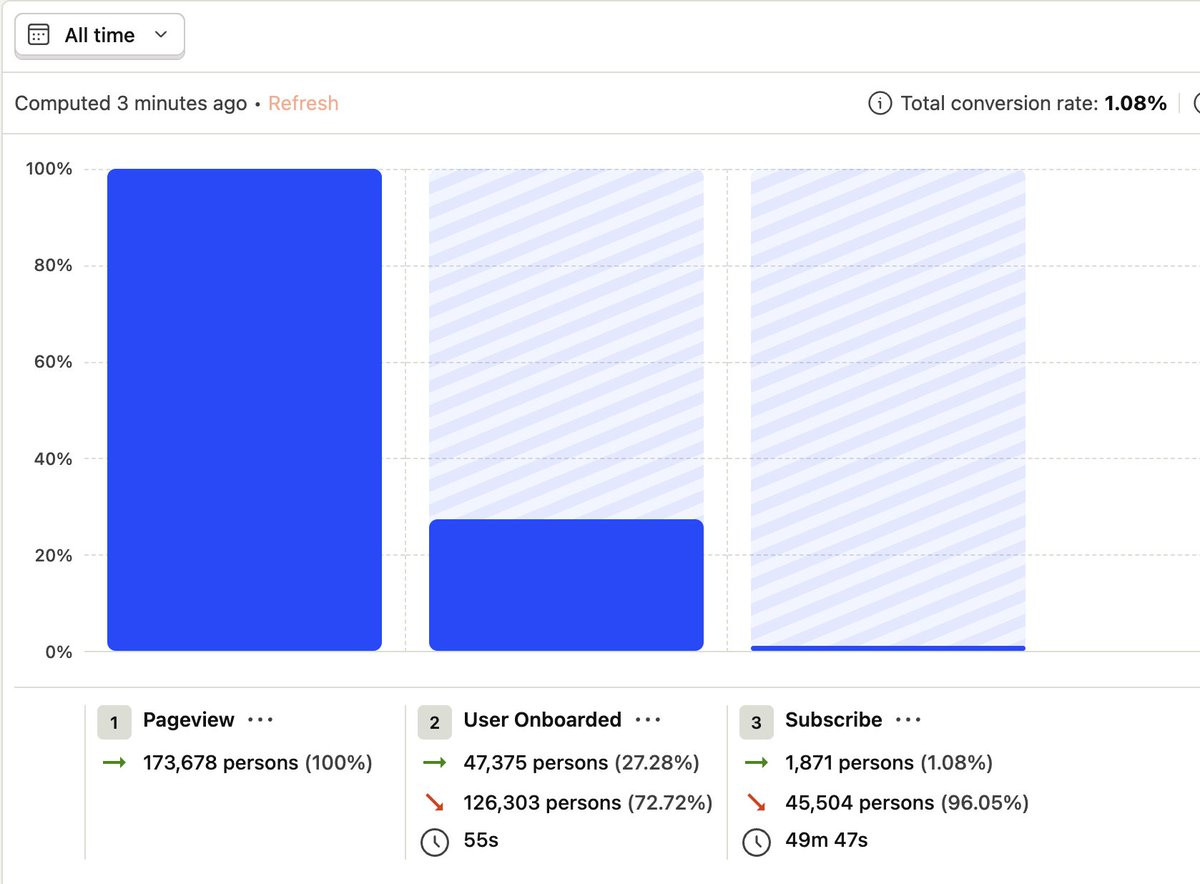
Task: Click the clock icon next to 55s
Action: click(x=434, y=841)
